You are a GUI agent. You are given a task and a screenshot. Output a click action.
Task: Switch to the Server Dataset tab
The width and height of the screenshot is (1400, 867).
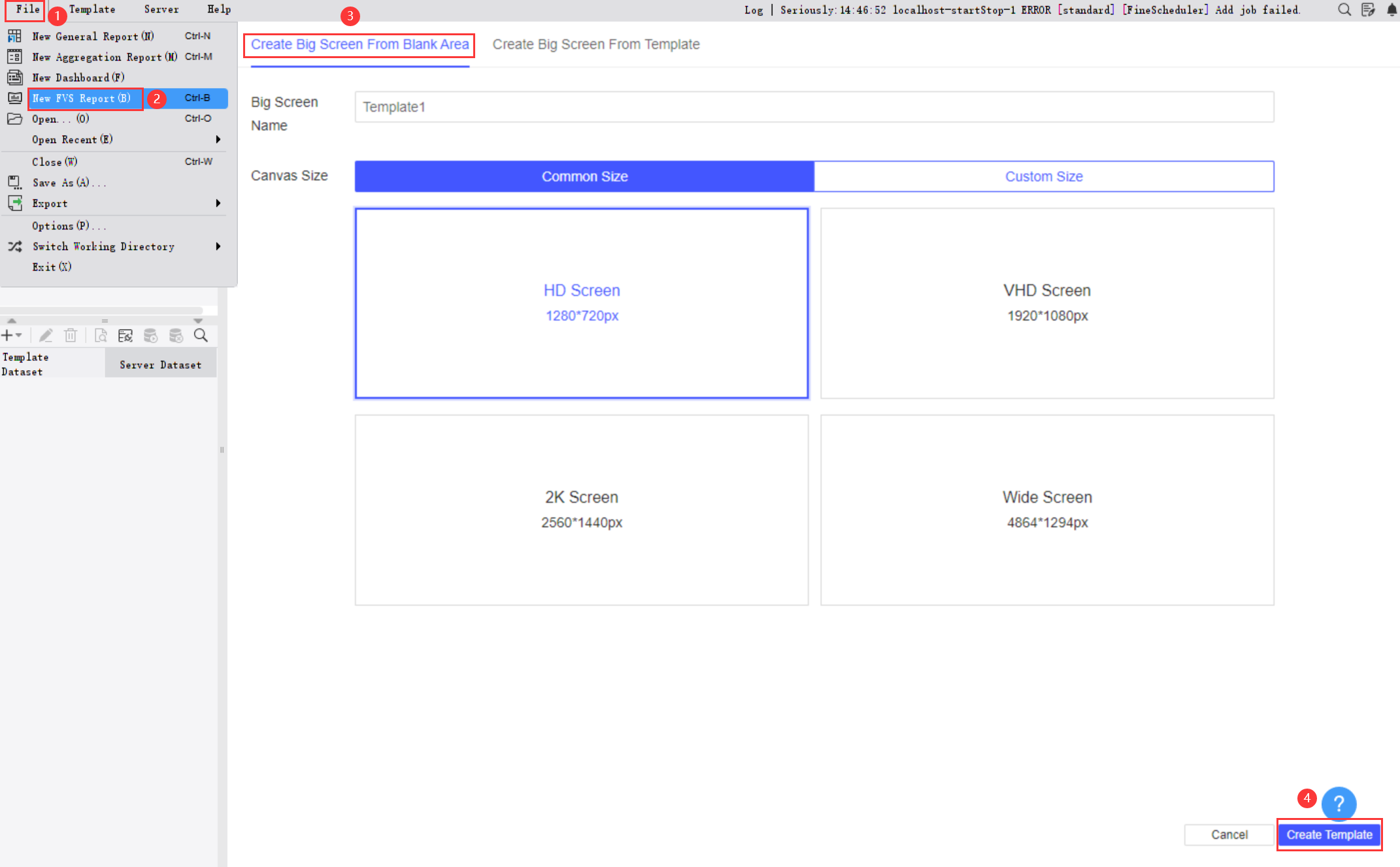(160, 363)
